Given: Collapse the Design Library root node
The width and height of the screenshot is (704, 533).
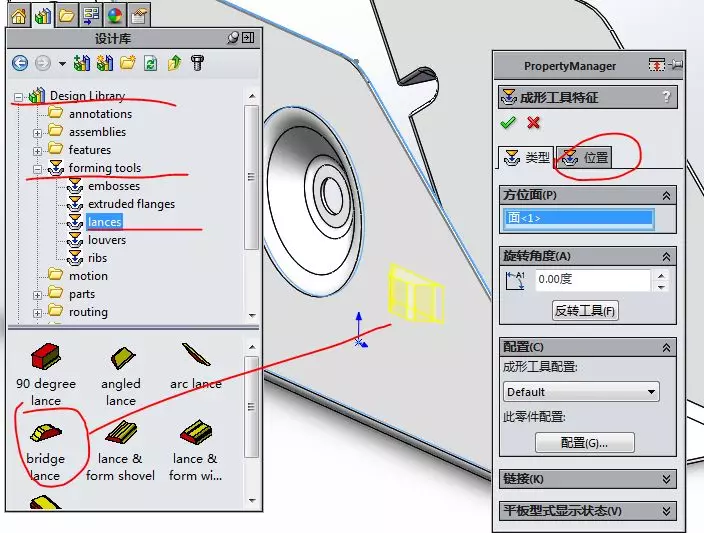Looking at the screenshot, I should point(18,97).
